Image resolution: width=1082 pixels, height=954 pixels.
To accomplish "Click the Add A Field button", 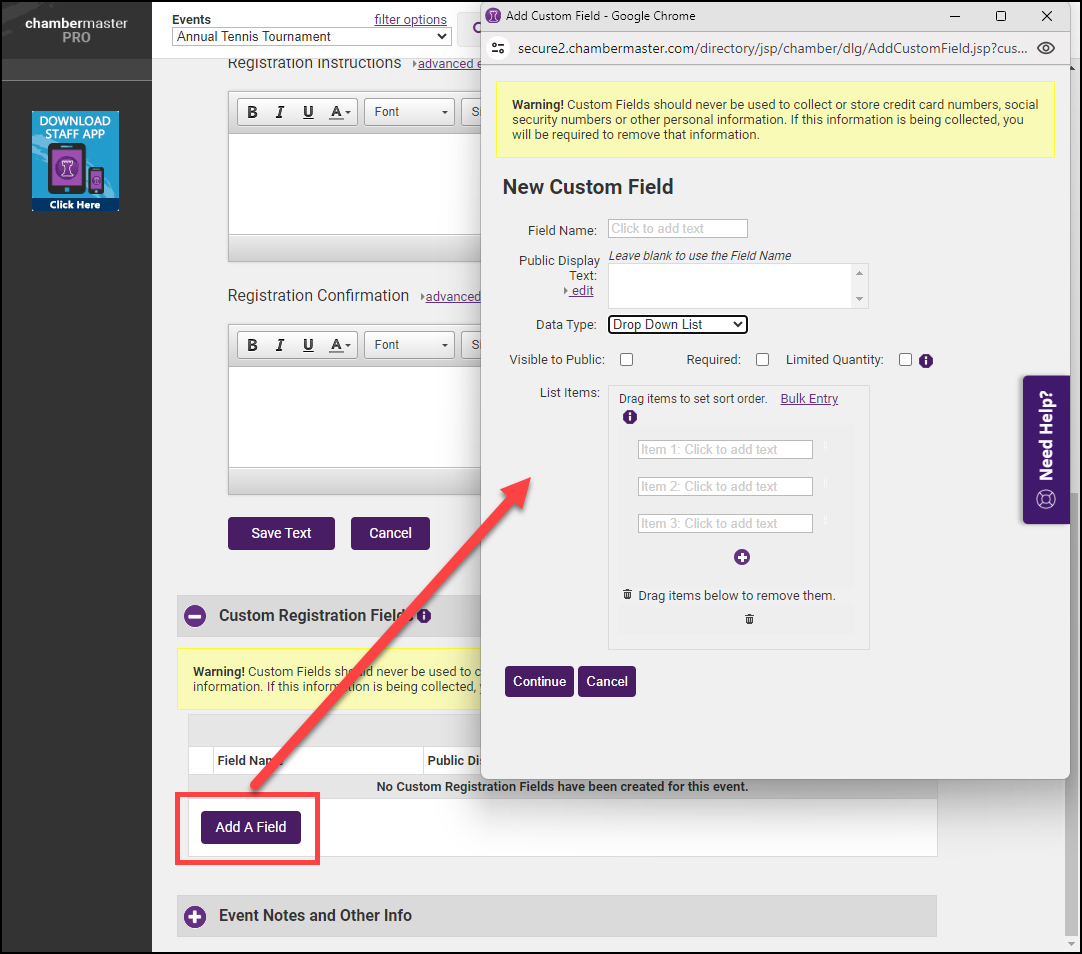I will click(x=251, y=827).
